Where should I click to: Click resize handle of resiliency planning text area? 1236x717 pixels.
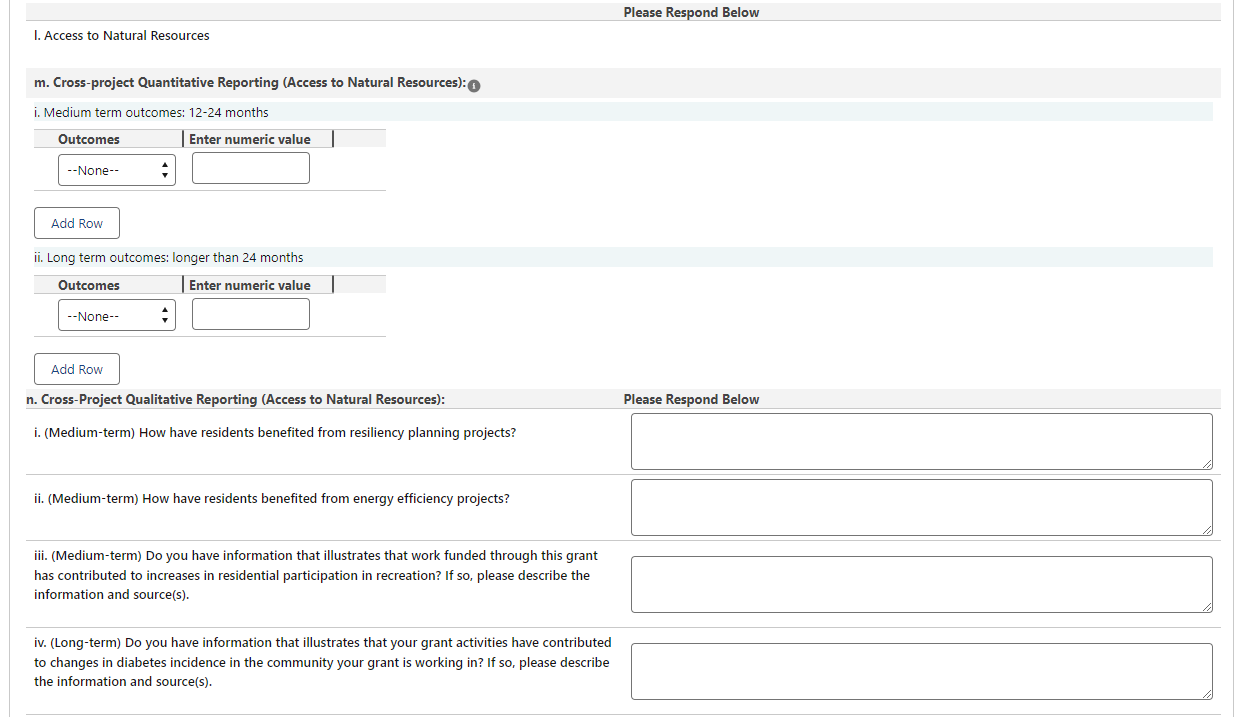[1207, 464]
